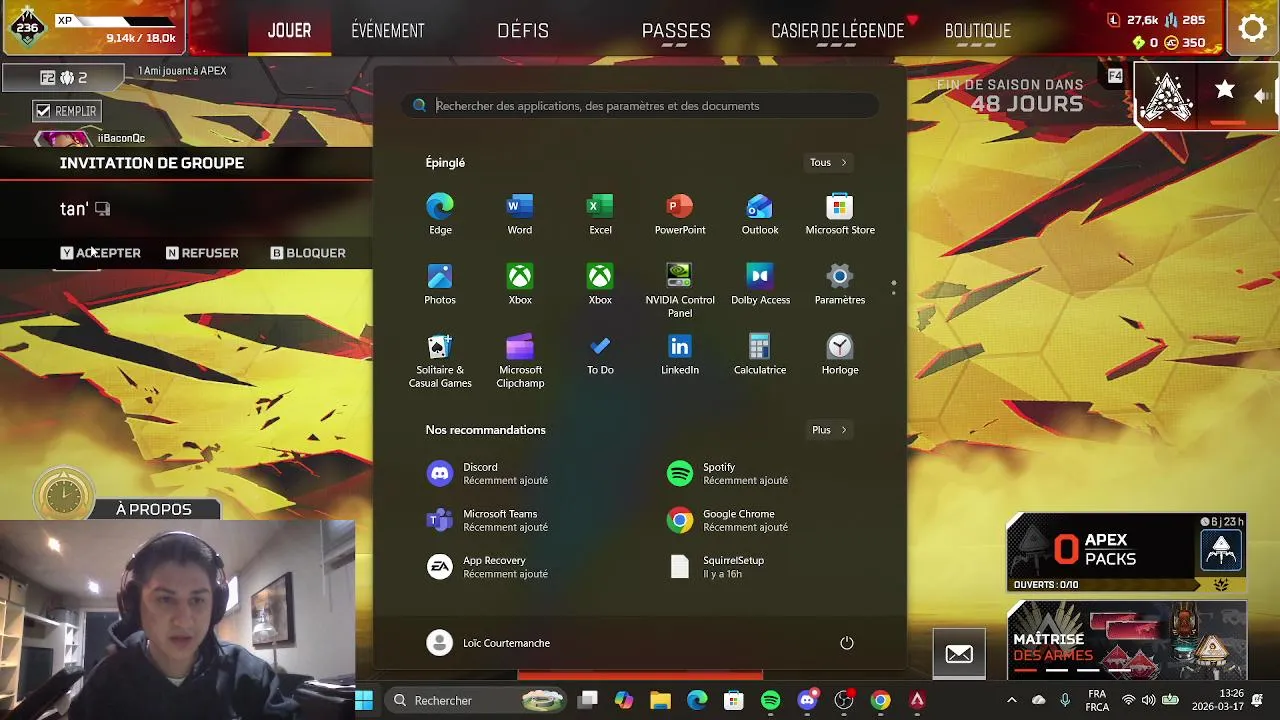This screenshot has width=1280, height=720.
Task: Show more recommendations with Plus
Action: tap(828, 430)
